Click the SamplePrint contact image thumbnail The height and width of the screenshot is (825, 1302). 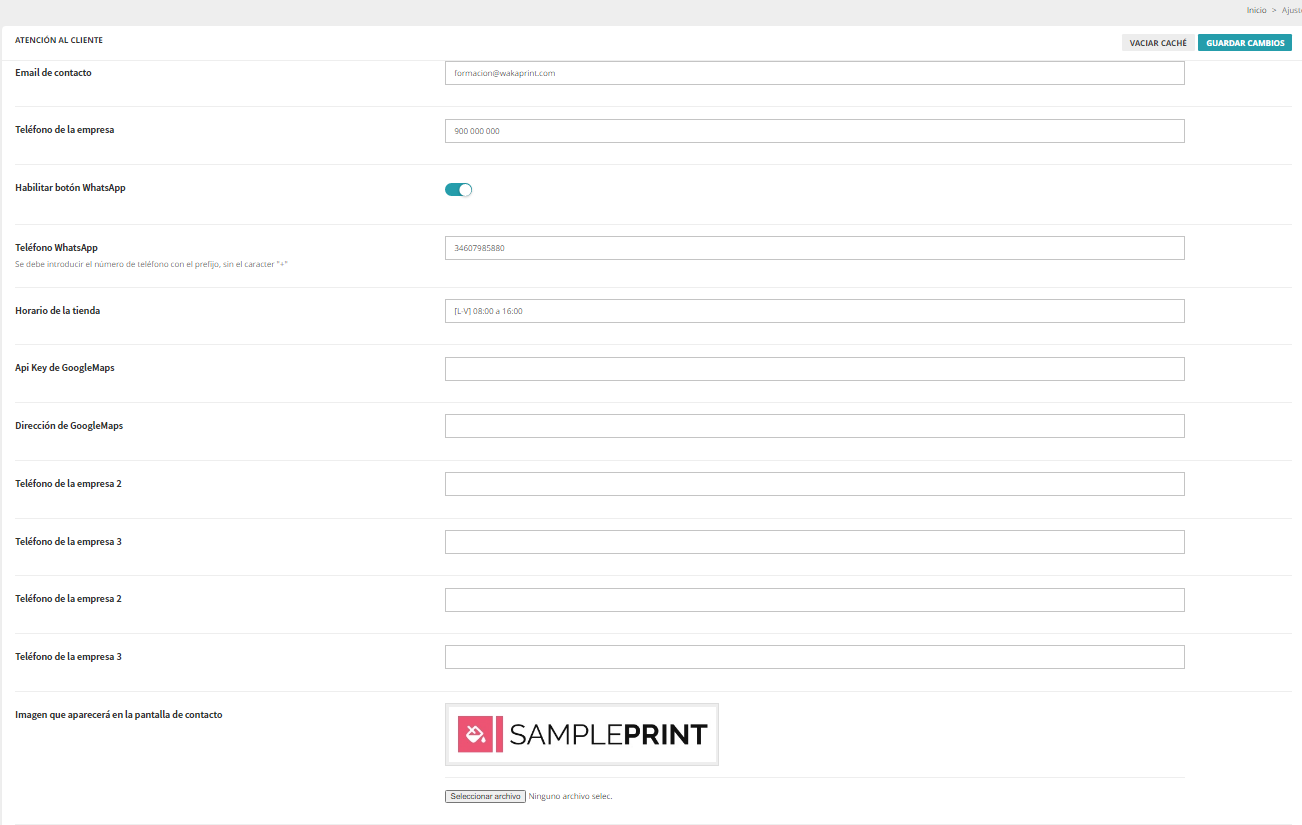[582, 735]
